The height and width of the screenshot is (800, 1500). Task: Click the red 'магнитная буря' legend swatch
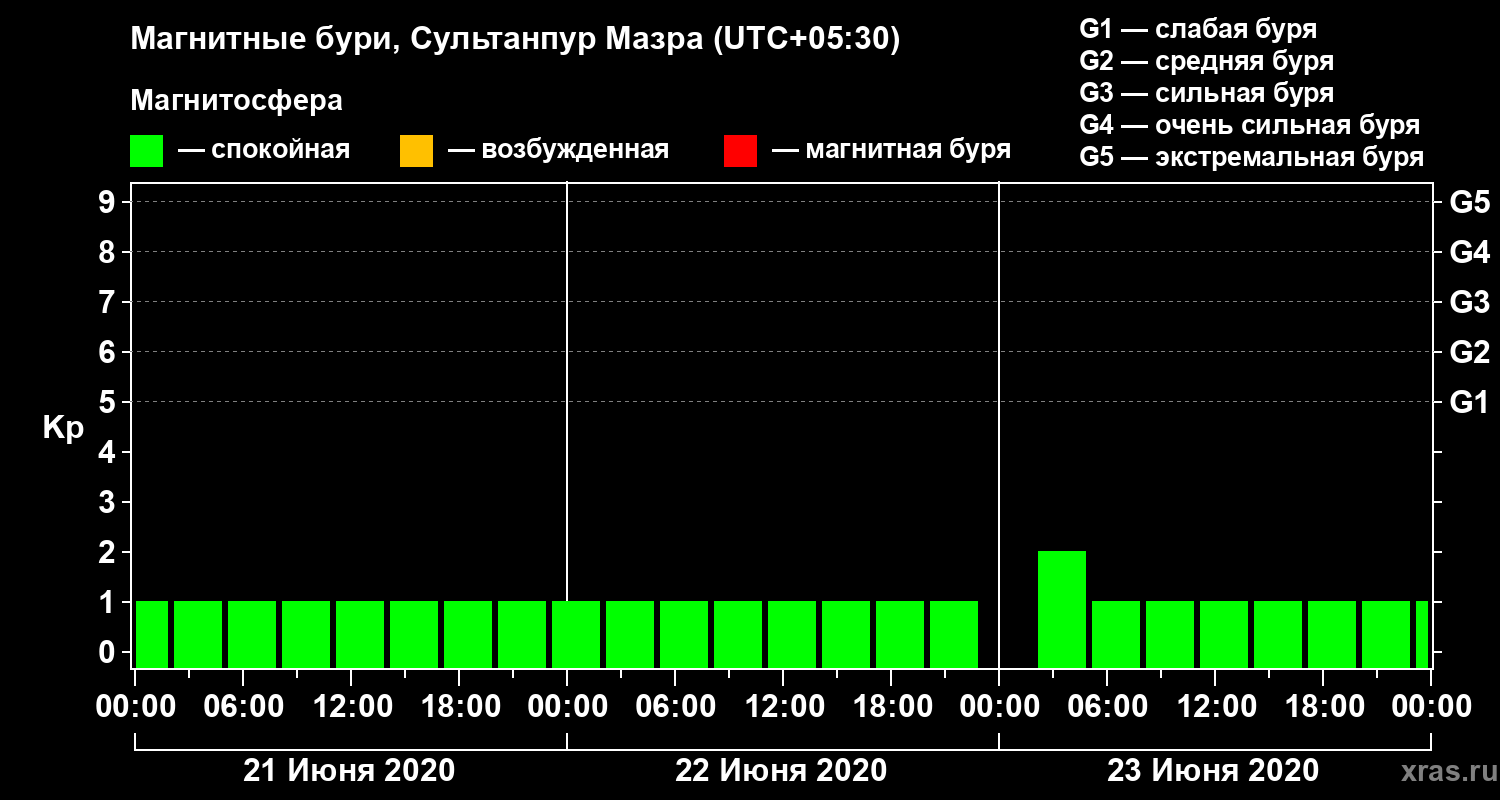coord(740,151)
